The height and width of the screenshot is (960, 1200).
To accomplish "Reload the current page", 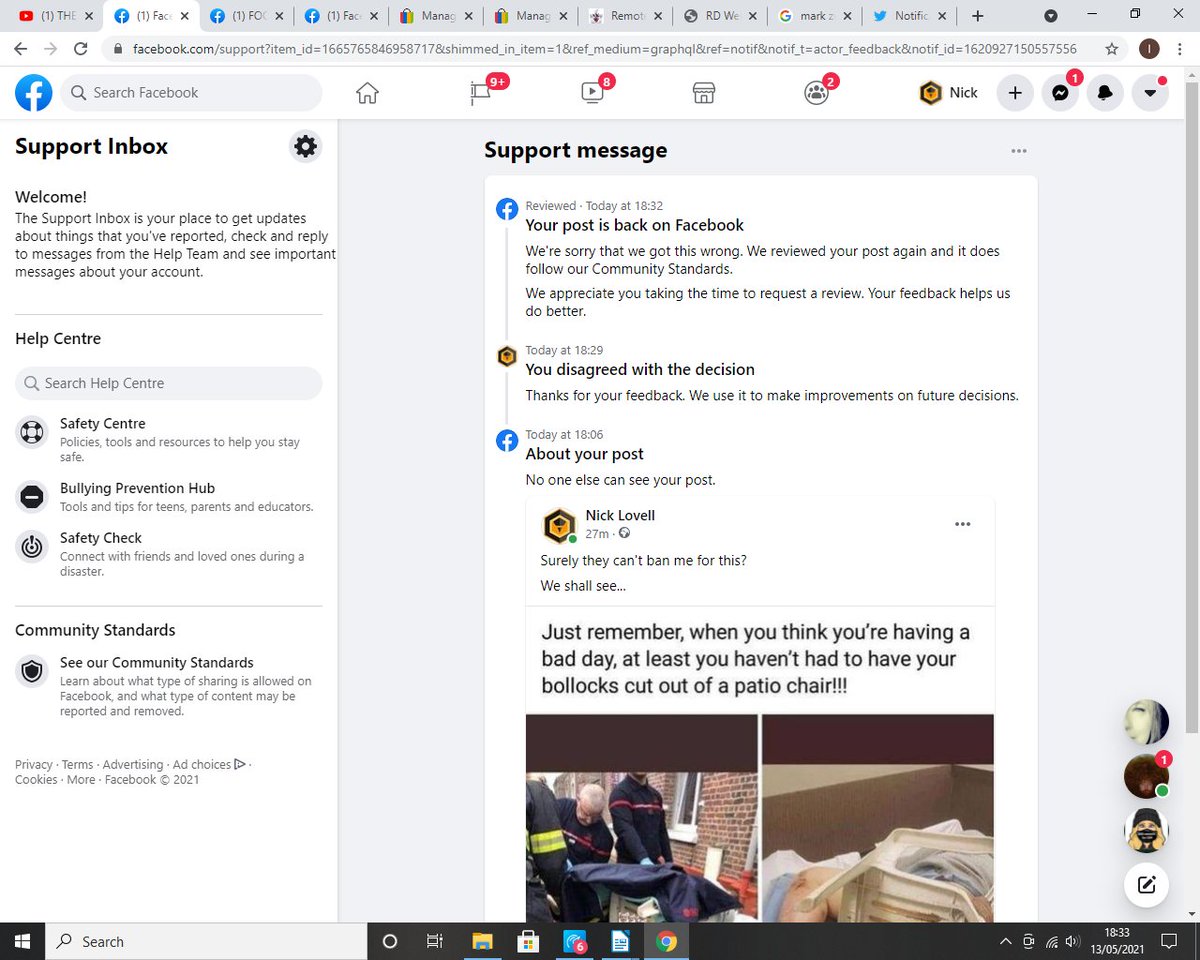I will point(80,49).
